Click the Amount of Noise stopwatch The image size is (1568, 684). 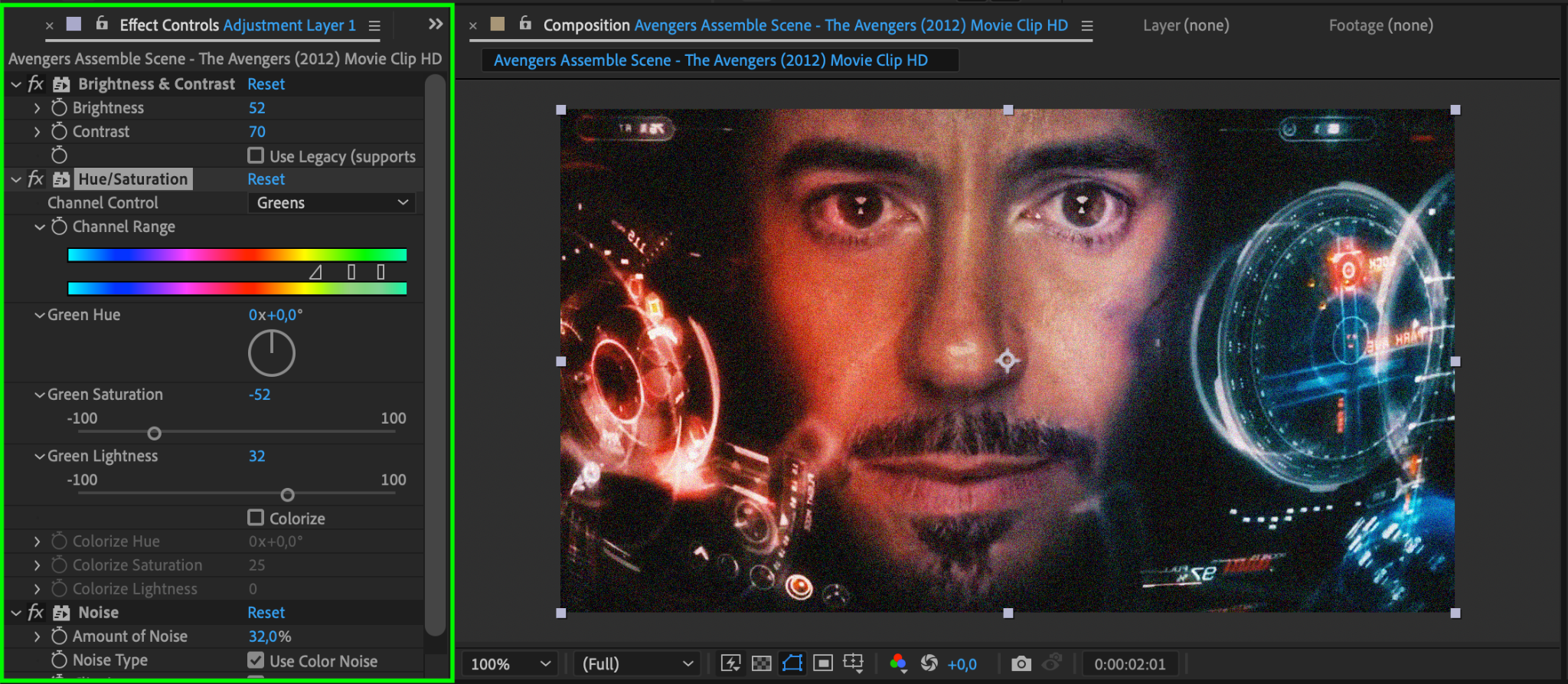(59, 637)
